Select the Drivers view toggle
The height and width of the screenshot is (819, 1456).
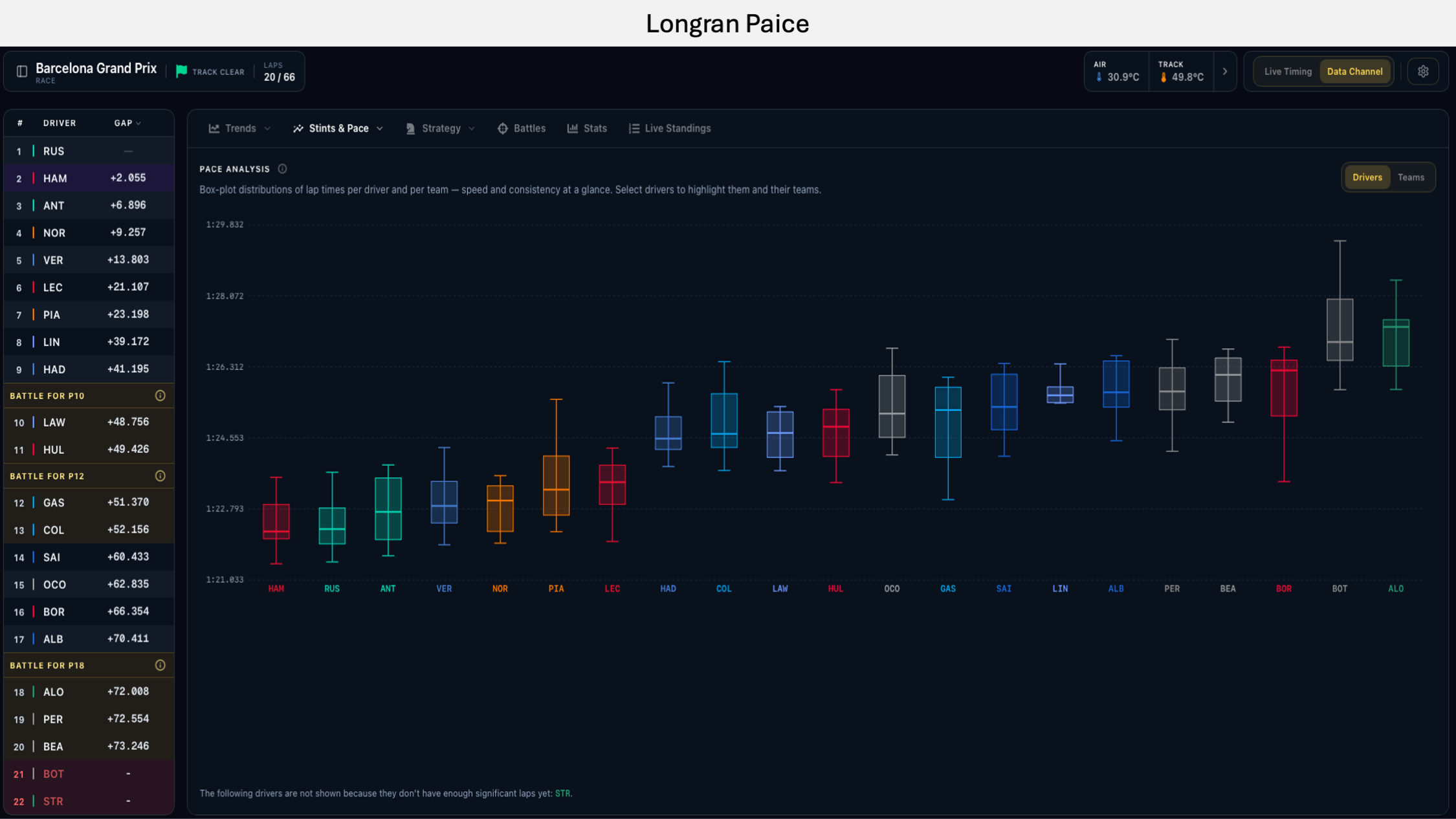[x=1367, y=177]
